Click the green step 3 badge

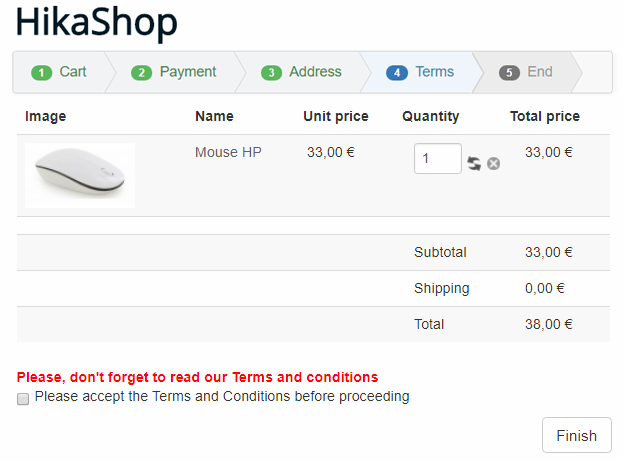[x=271, y=73]
